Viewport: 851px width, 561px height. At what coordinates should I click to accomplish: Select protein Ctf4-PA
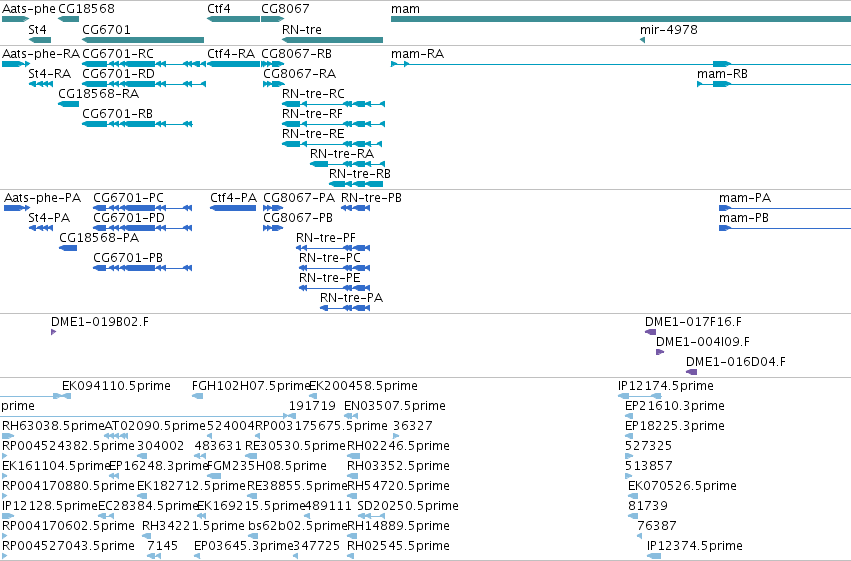point(233,208)
